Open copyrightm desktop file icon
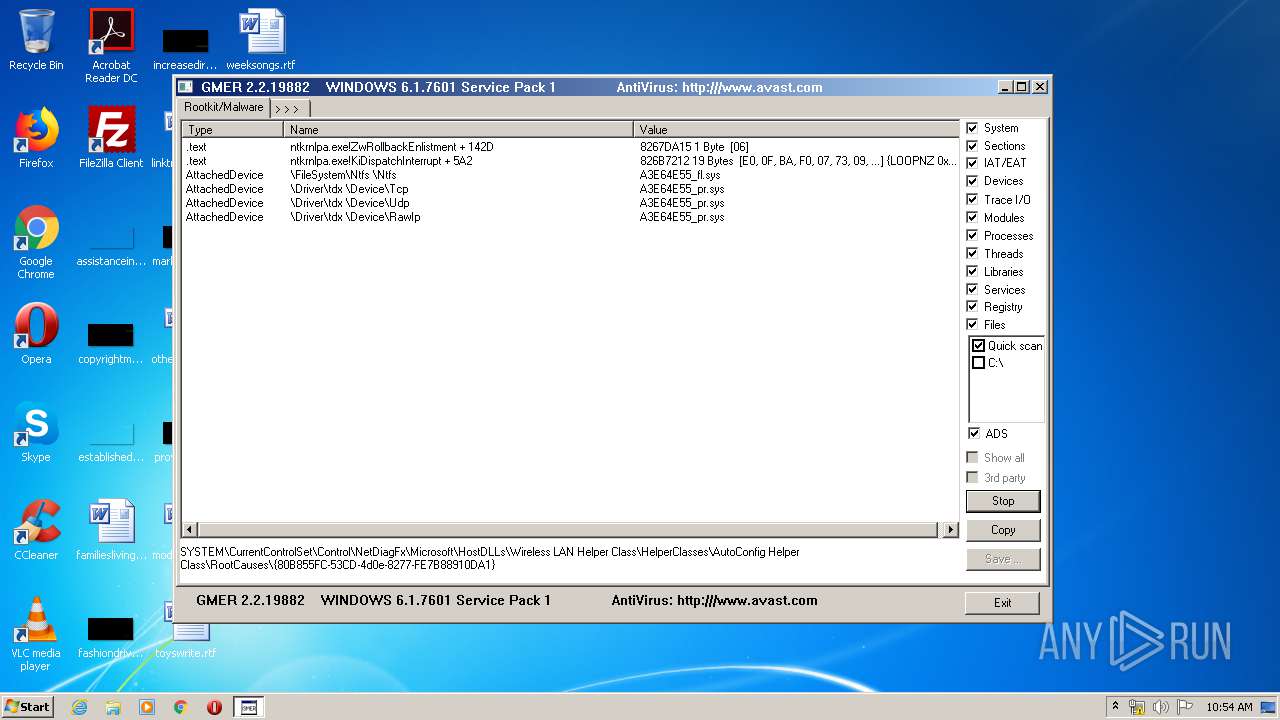1280x720 pixels. tap(111, 342)
